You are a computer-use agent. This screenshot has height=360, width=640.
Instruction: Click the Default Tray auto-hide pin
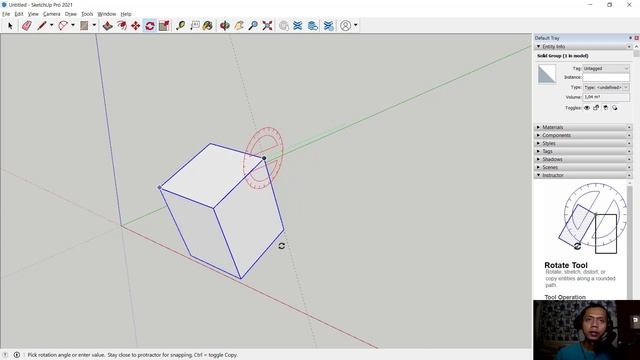(x=630, y=38)
